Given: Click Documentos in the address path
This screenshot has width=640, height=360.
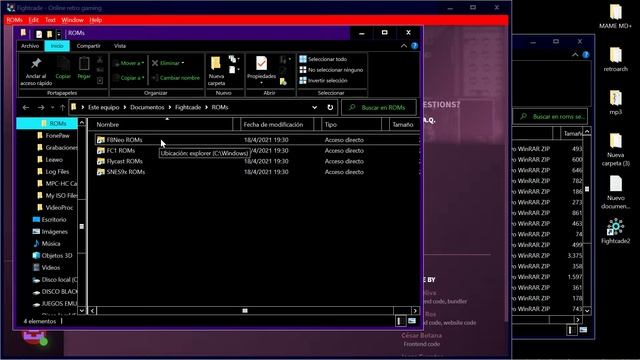Looking at the screenshot, I should tap(147, 107).
